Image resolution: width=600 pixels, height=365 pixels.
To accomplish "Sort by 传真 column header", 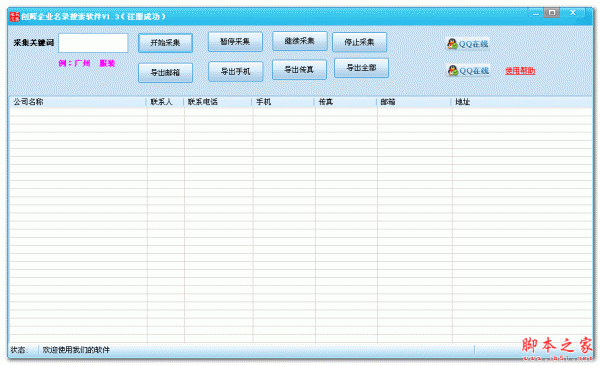I will (x=346, y=102).
